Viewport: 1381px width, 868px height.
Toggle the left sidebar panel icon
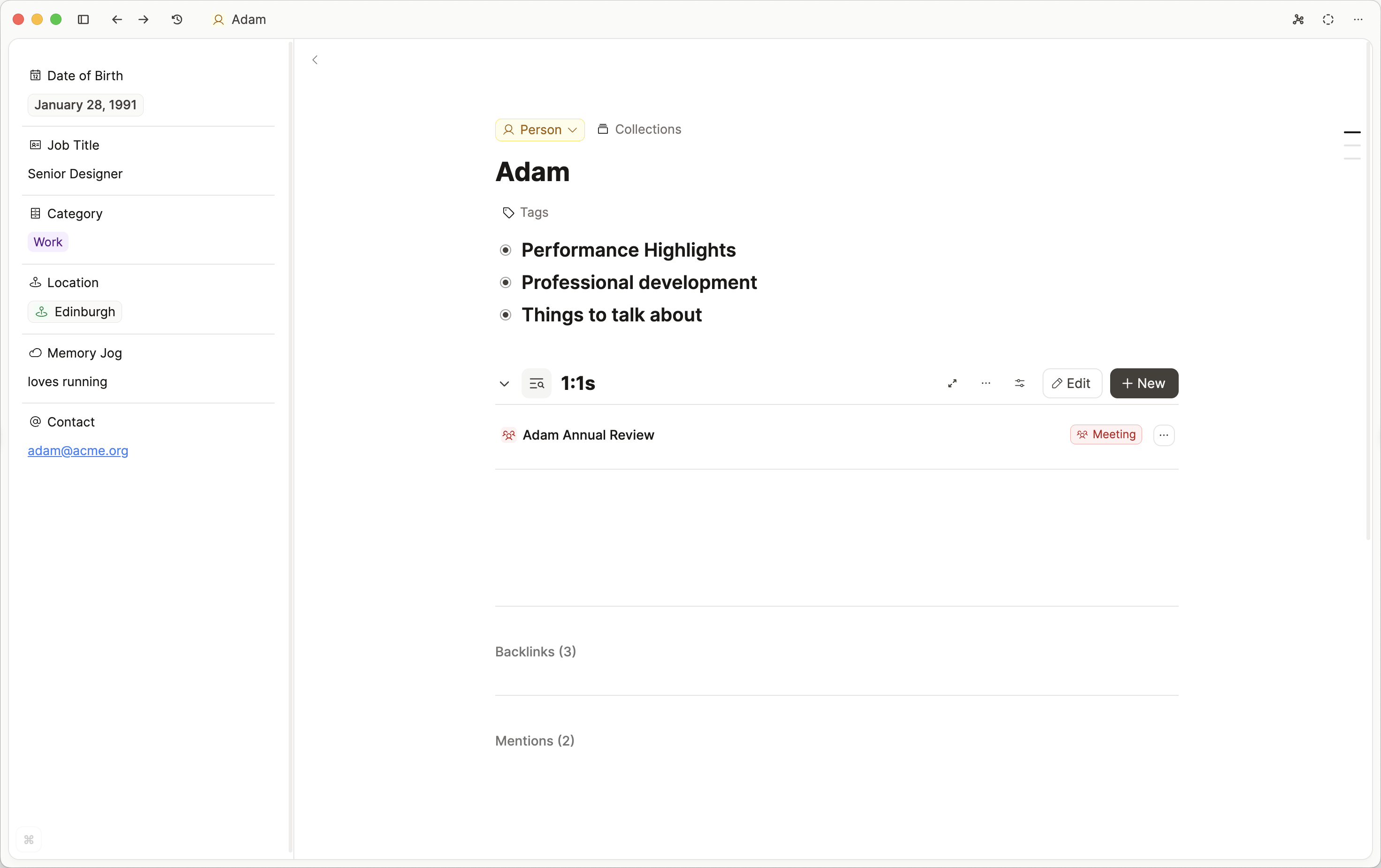[83, 20]
